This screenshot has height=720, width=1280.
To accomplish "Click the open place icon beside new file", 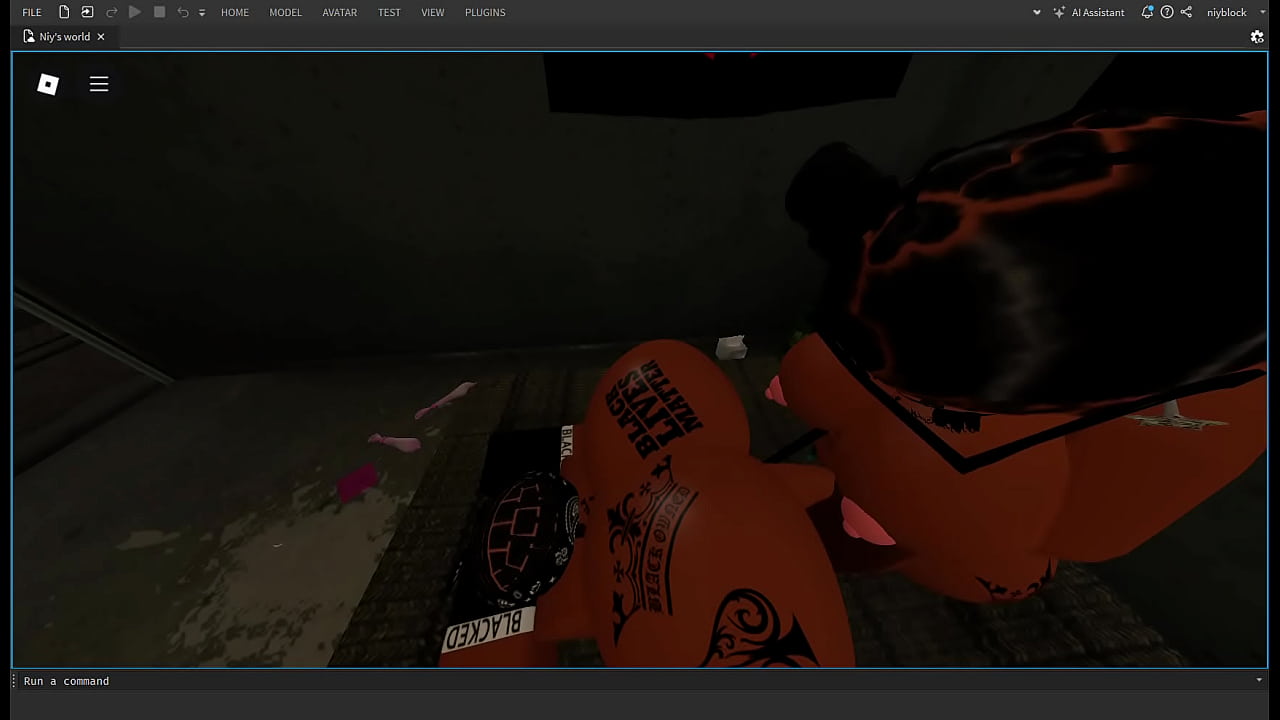I will tap(87, 12).
